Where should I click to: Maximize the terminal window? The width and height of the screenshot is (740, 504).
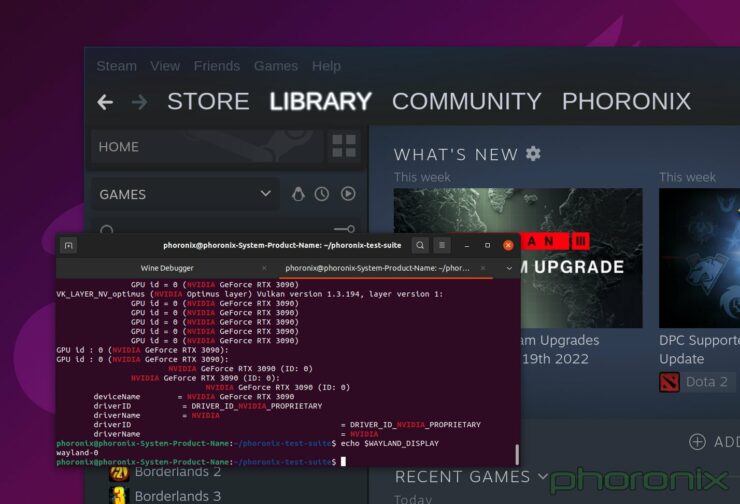point(488,245)
